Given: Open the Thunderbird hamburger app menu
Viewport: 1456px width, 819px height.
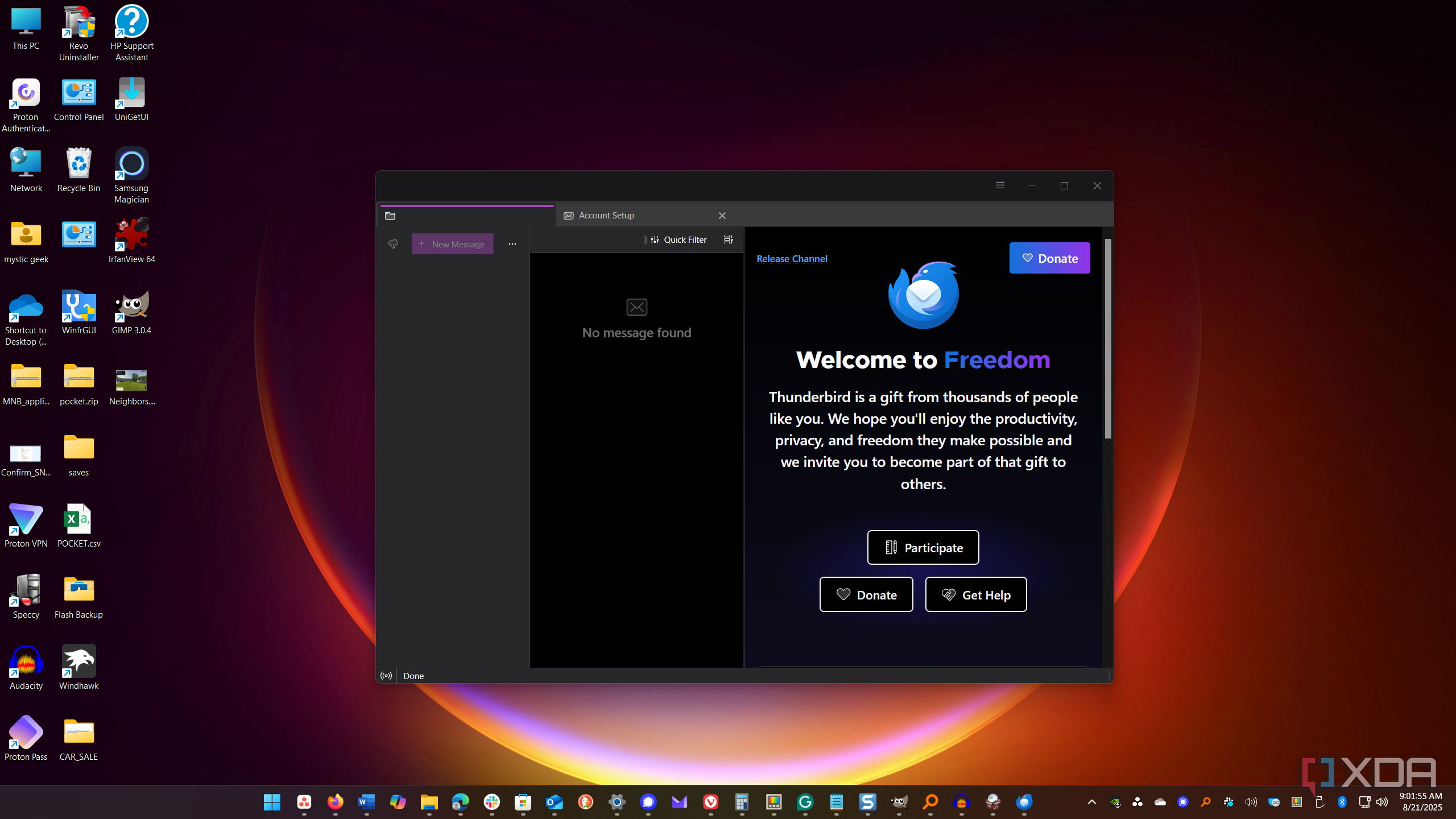Looking at the screenshot, I should [x=1000, y=185].
